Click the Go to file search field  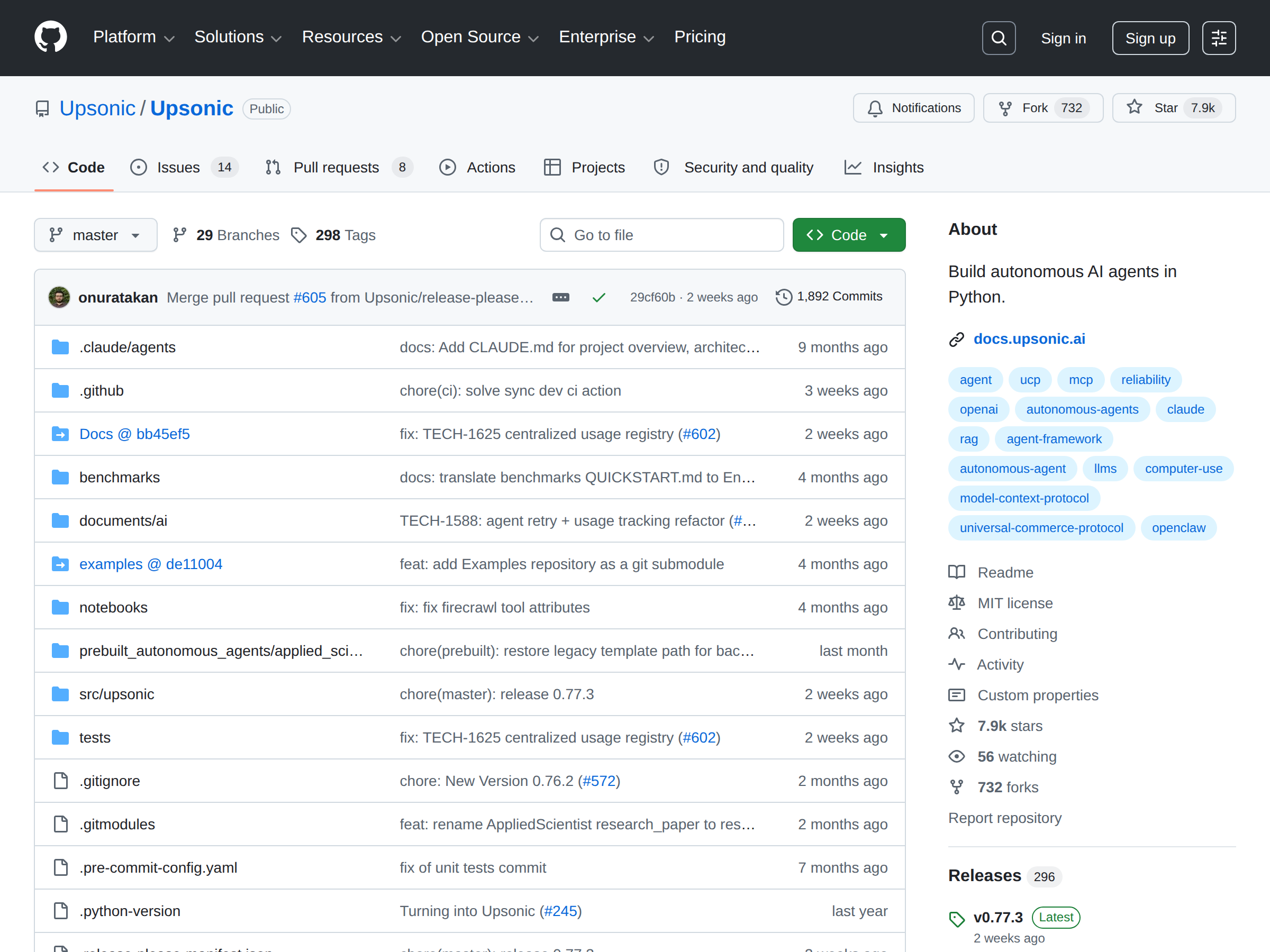point(661,235)
